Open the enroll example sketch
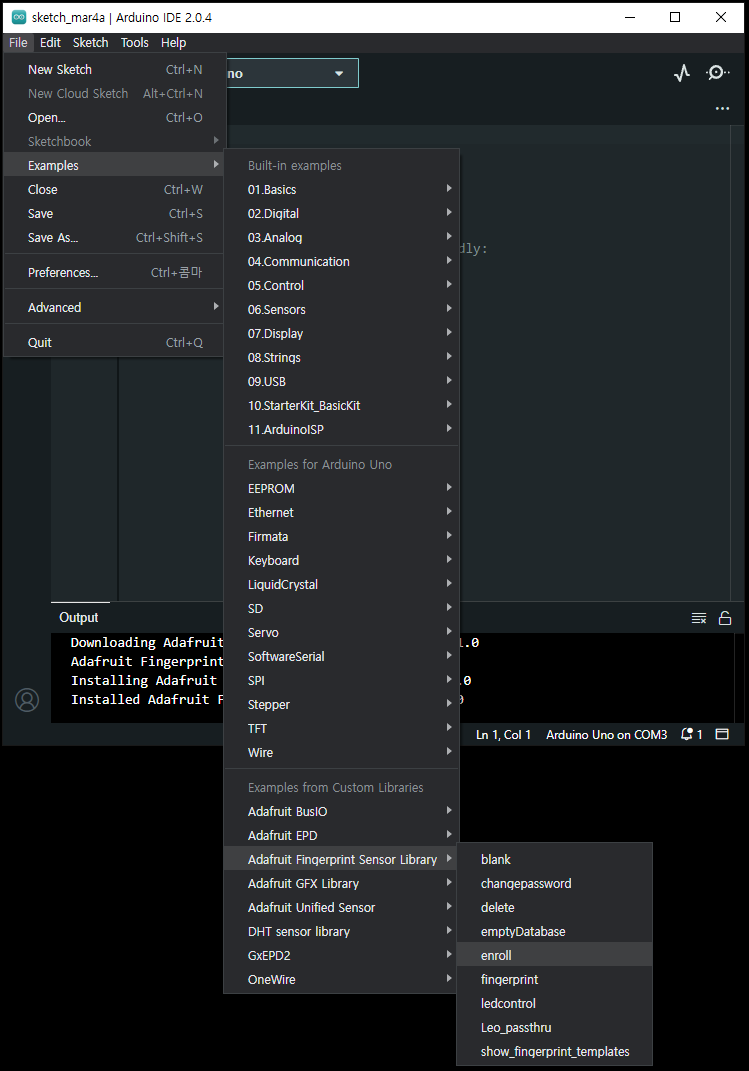Image resolution: width=749 pixels, height=1071 pixels. (554, 955)
